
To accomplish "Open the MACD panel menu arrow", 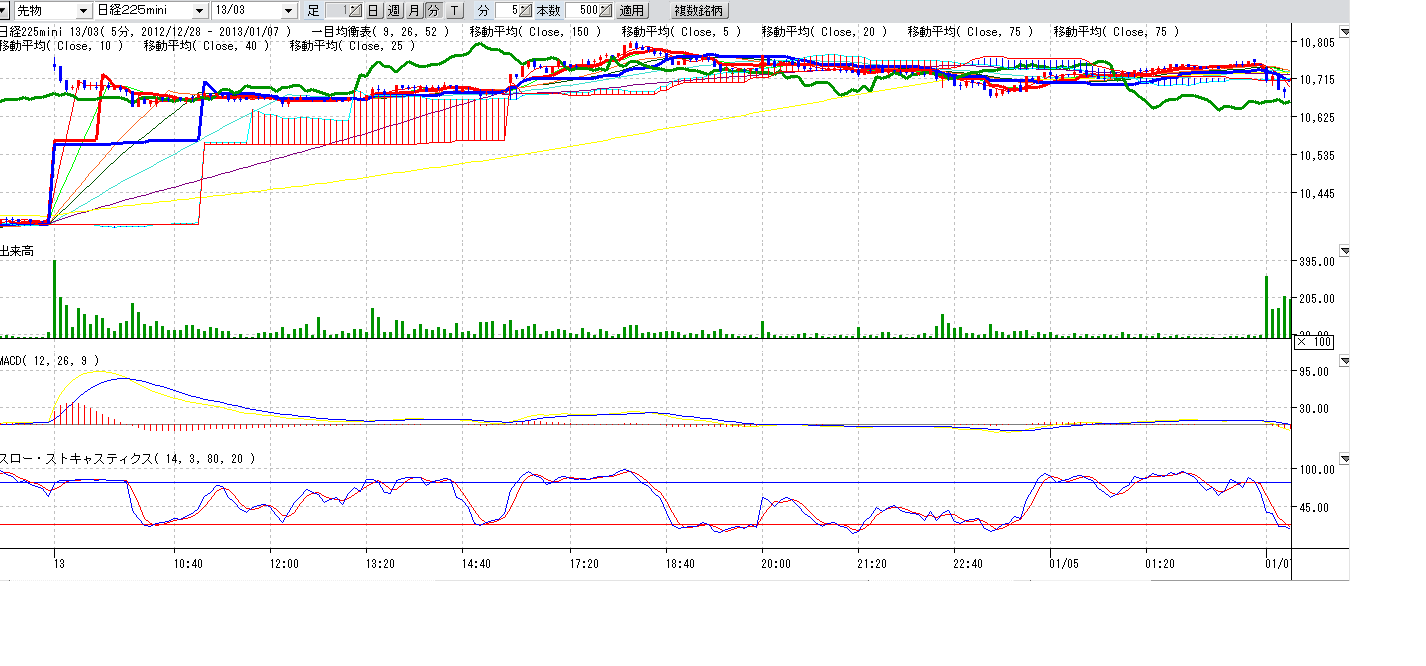I will pyautogui.click(x=1344, y=360).
